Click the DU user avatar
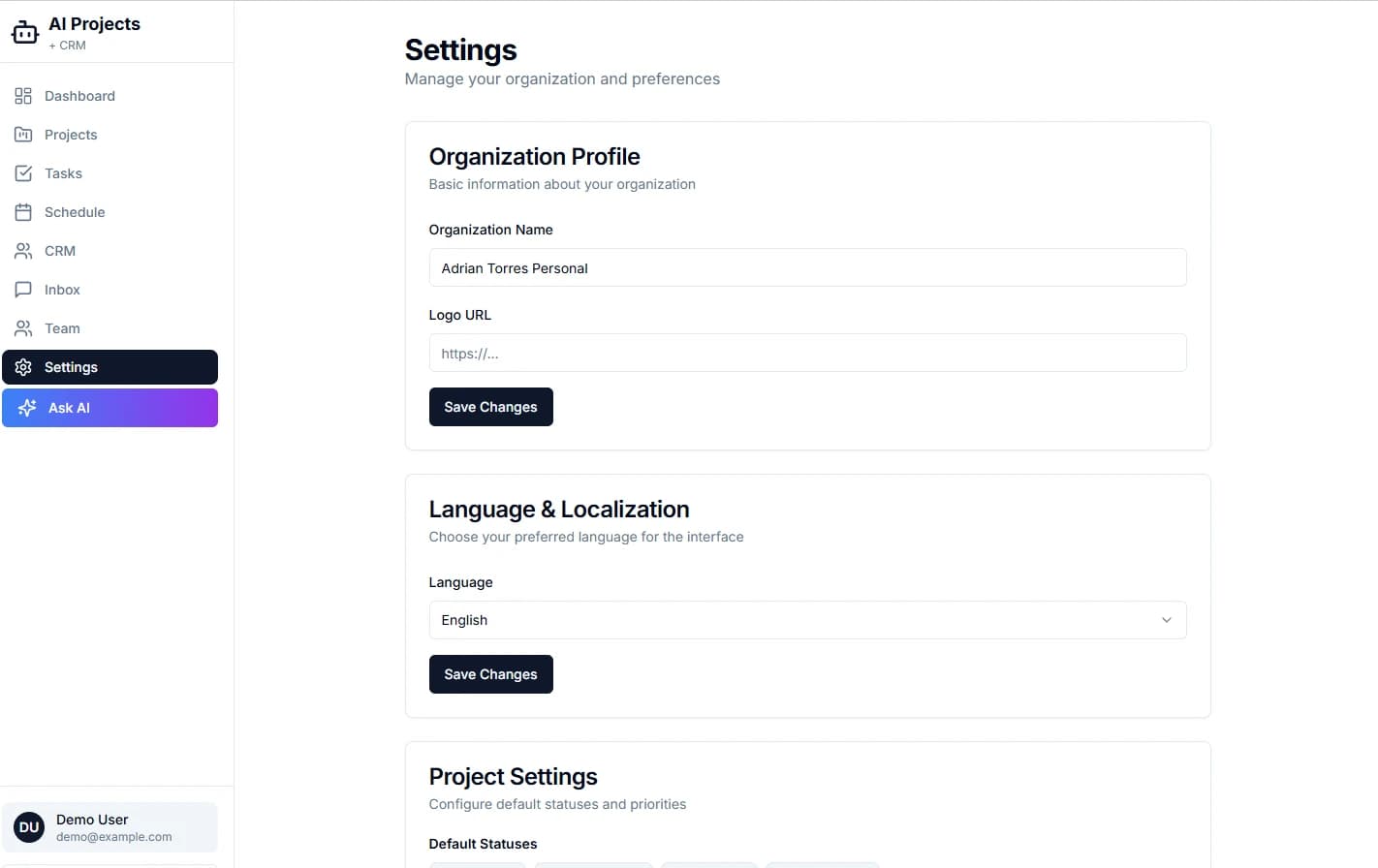The height and width of the screenshot is (868, 1378). click(29, 827)
